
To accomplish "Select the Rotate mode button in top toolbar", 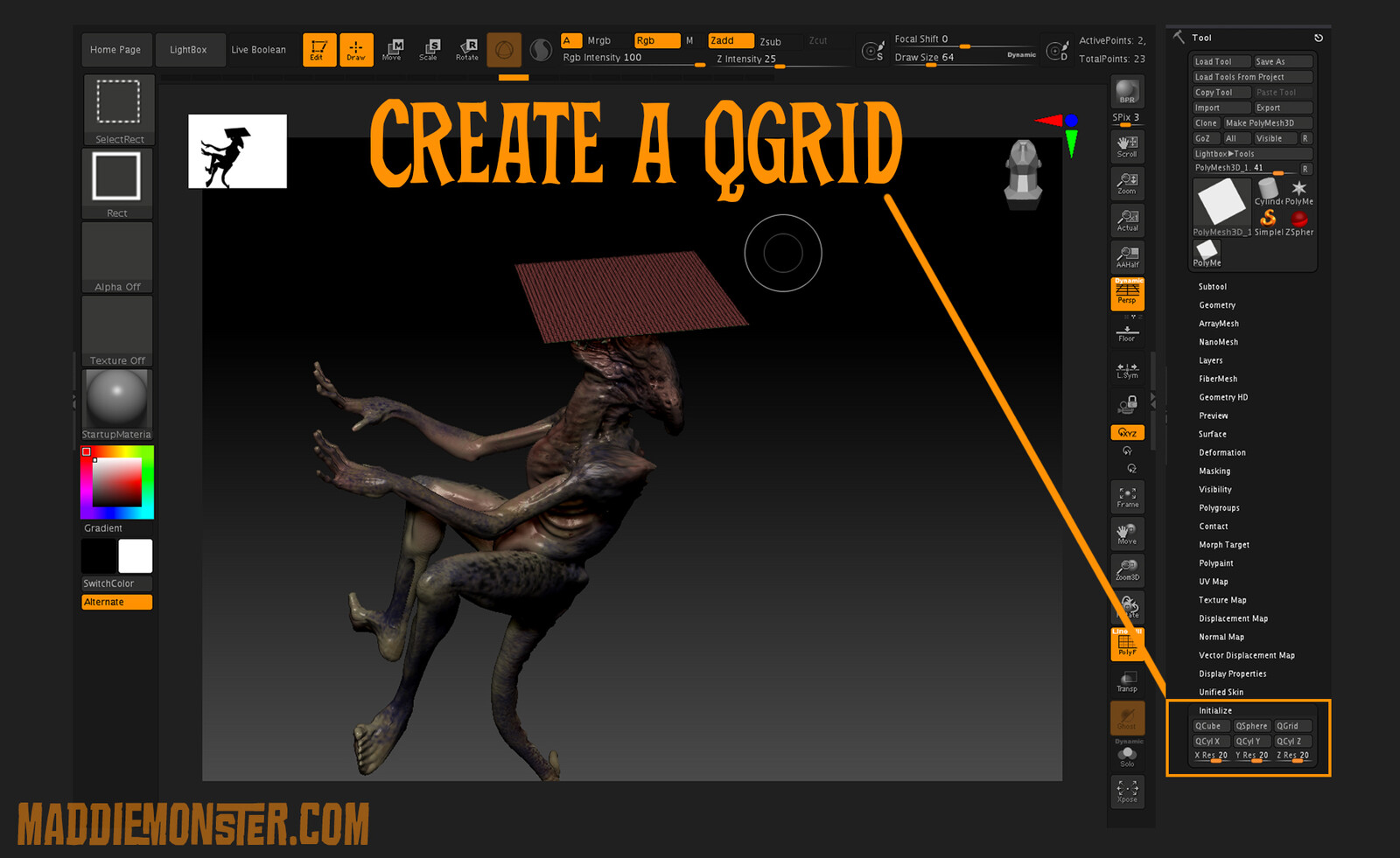I will pos(466,50).
